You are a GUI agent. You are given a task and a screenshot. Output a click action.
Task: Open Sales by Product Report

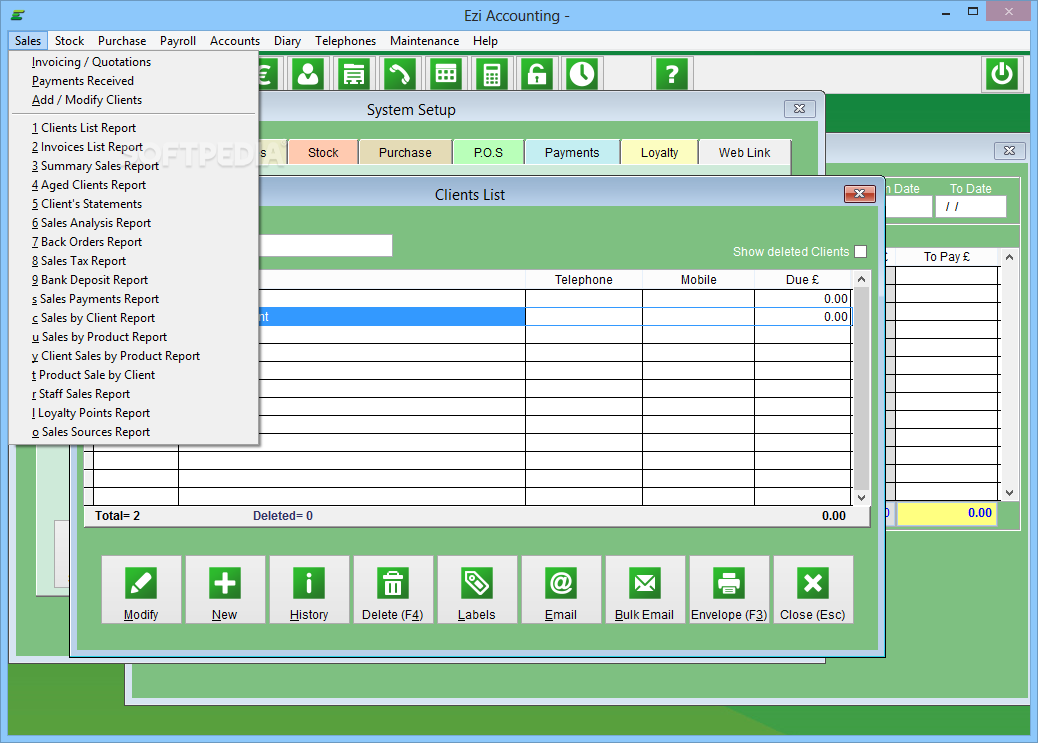click(x=134, y=337)
